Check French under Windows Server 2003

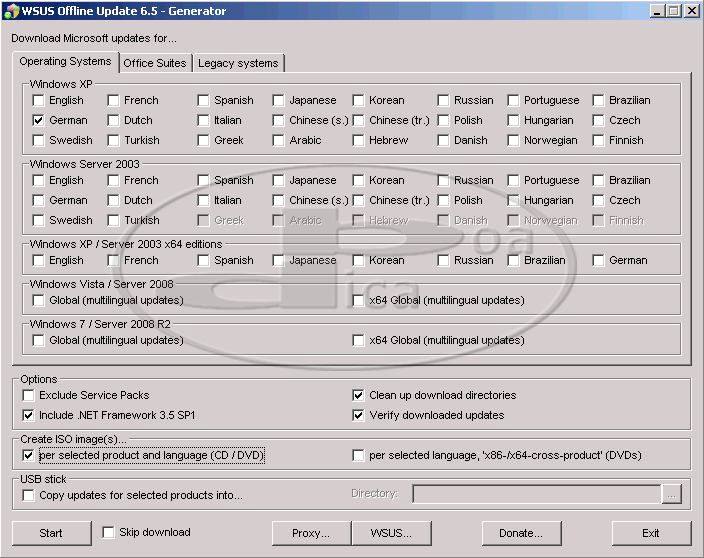tap(114, 180)
